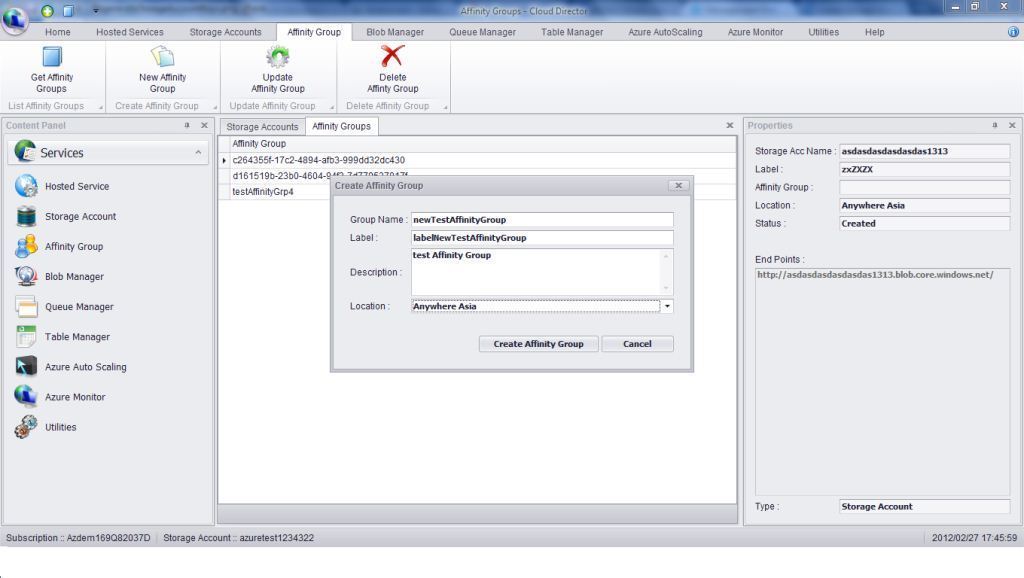The image size is (1024, 578).
Task: Click the Storage Account azuretest1234322 status entry
Action: pos(238,538)
